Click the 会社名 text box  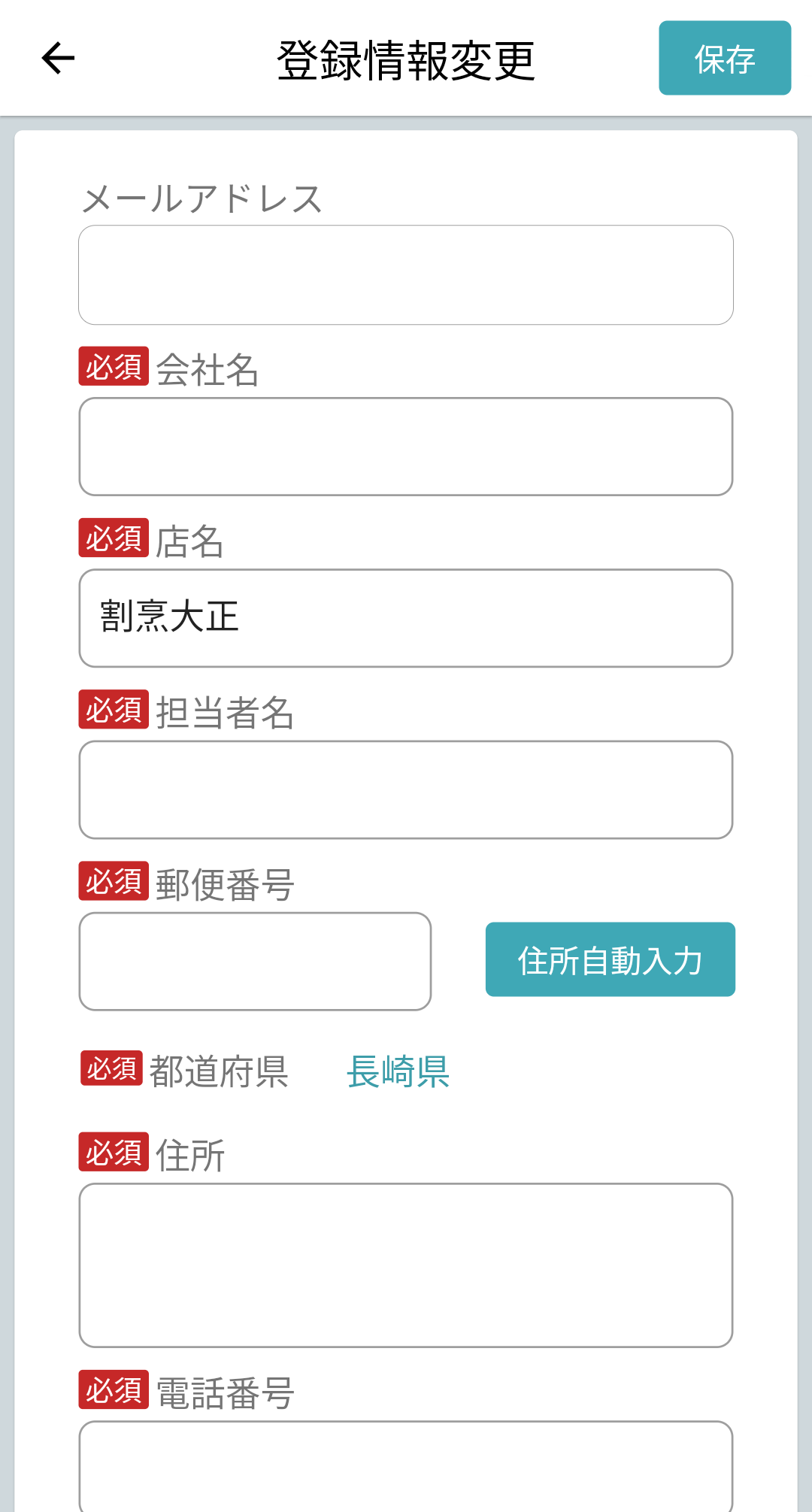click(406, 447)
